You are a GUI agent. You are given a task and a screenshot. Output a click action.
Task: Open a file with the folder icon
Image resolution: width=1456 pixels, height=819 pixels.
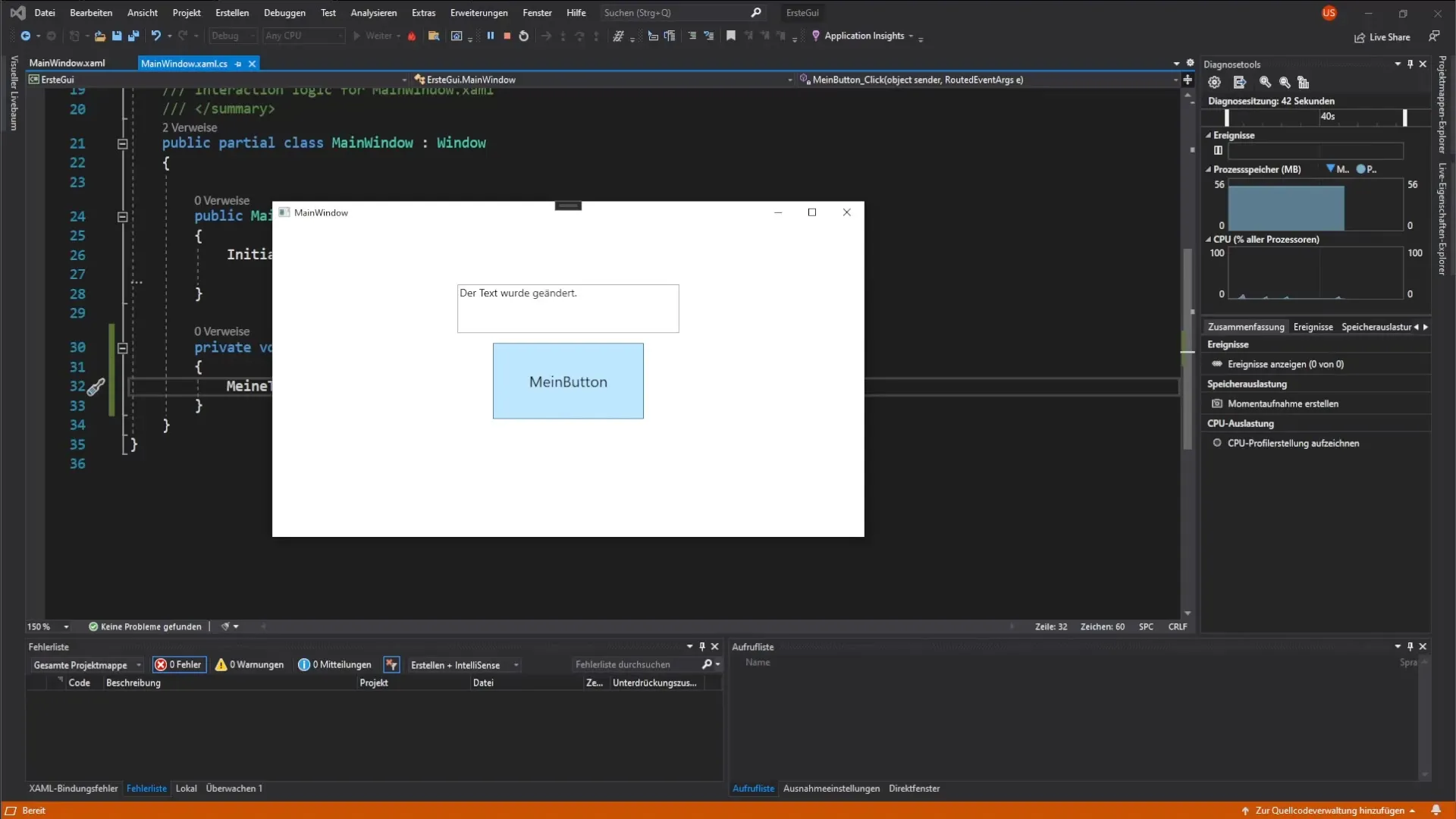[x=99, y=36]
